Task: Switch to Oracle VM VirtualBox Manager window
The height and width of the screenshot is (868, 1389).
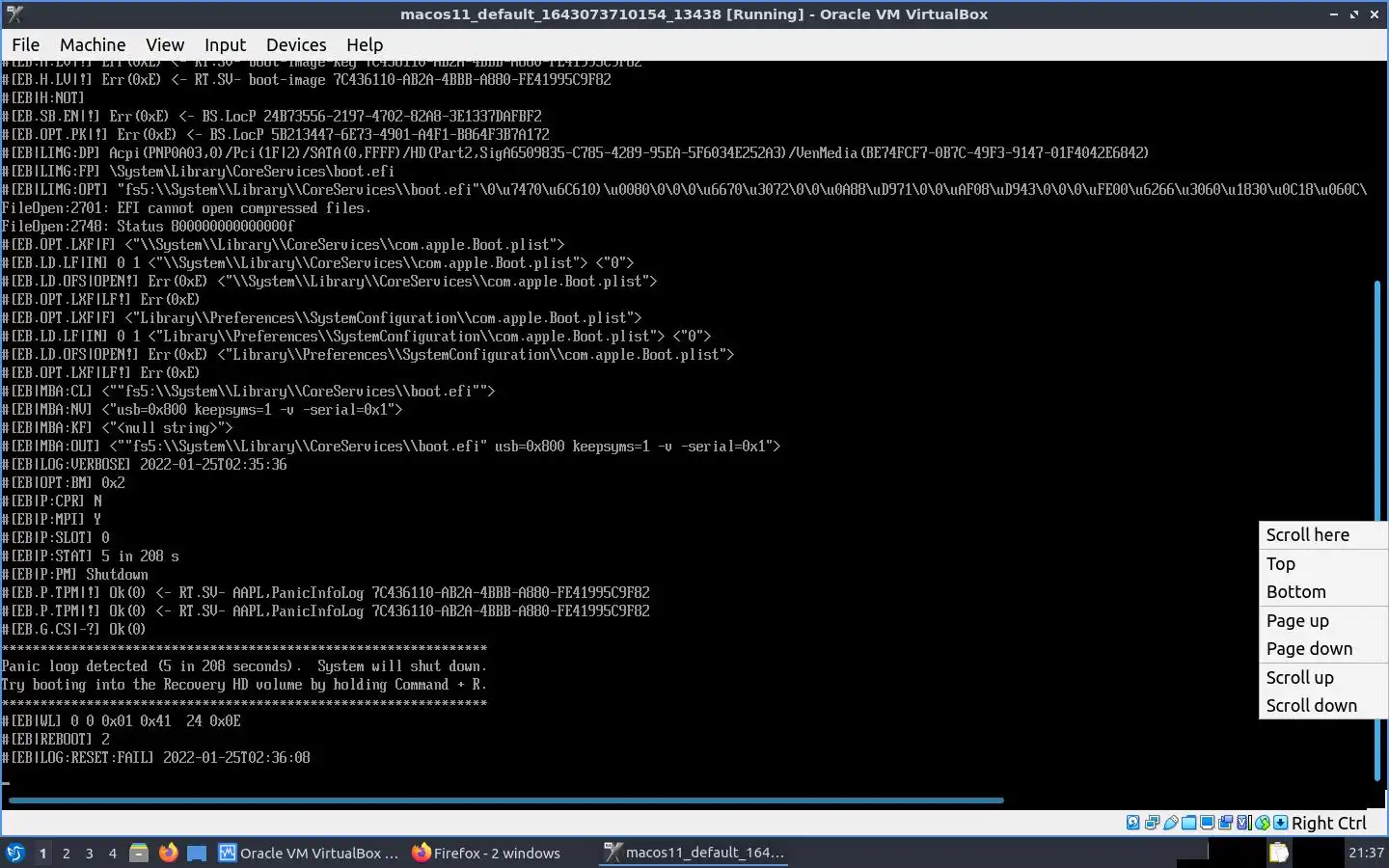Action: [x=309, y=853]
